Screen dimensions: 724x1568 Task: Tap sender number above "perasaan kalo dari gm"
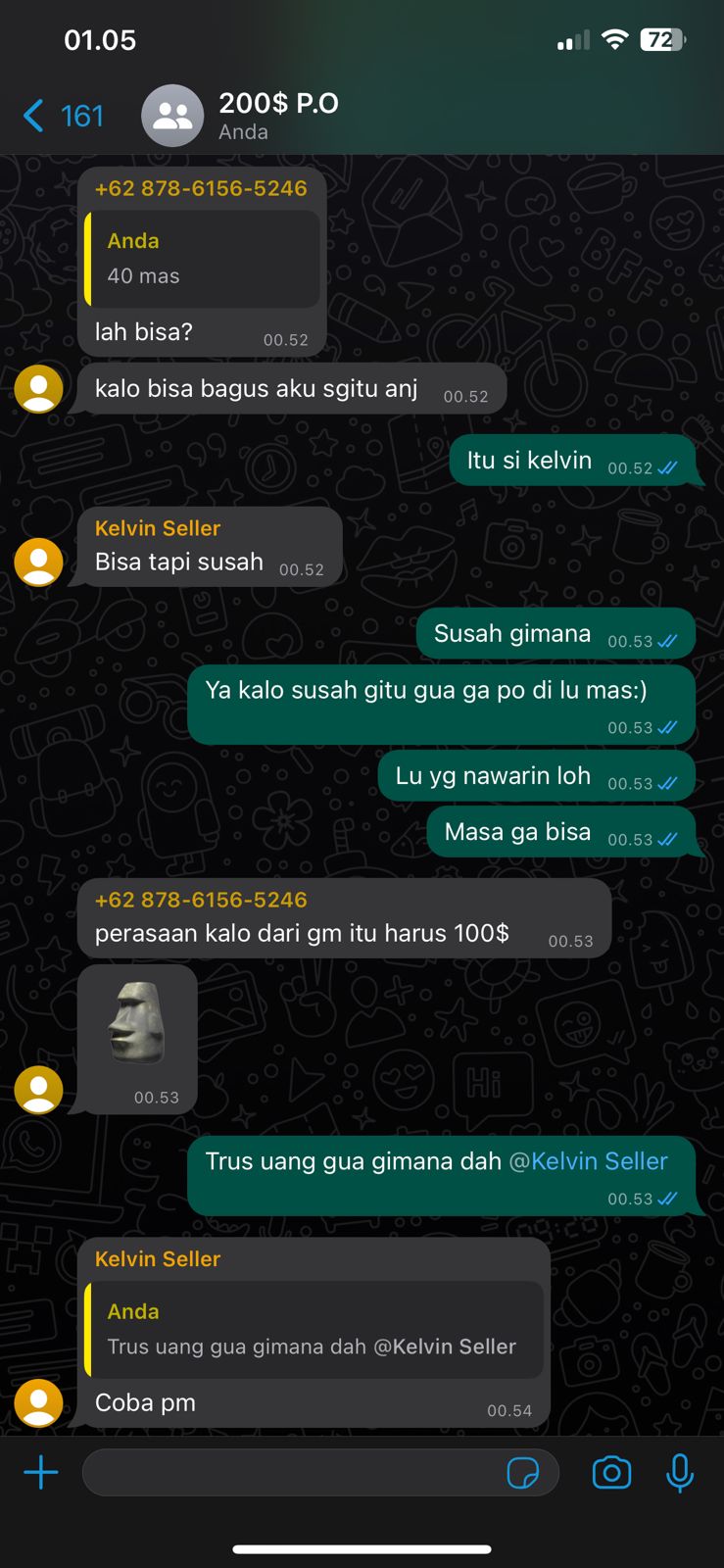click(x=201, y=900)
